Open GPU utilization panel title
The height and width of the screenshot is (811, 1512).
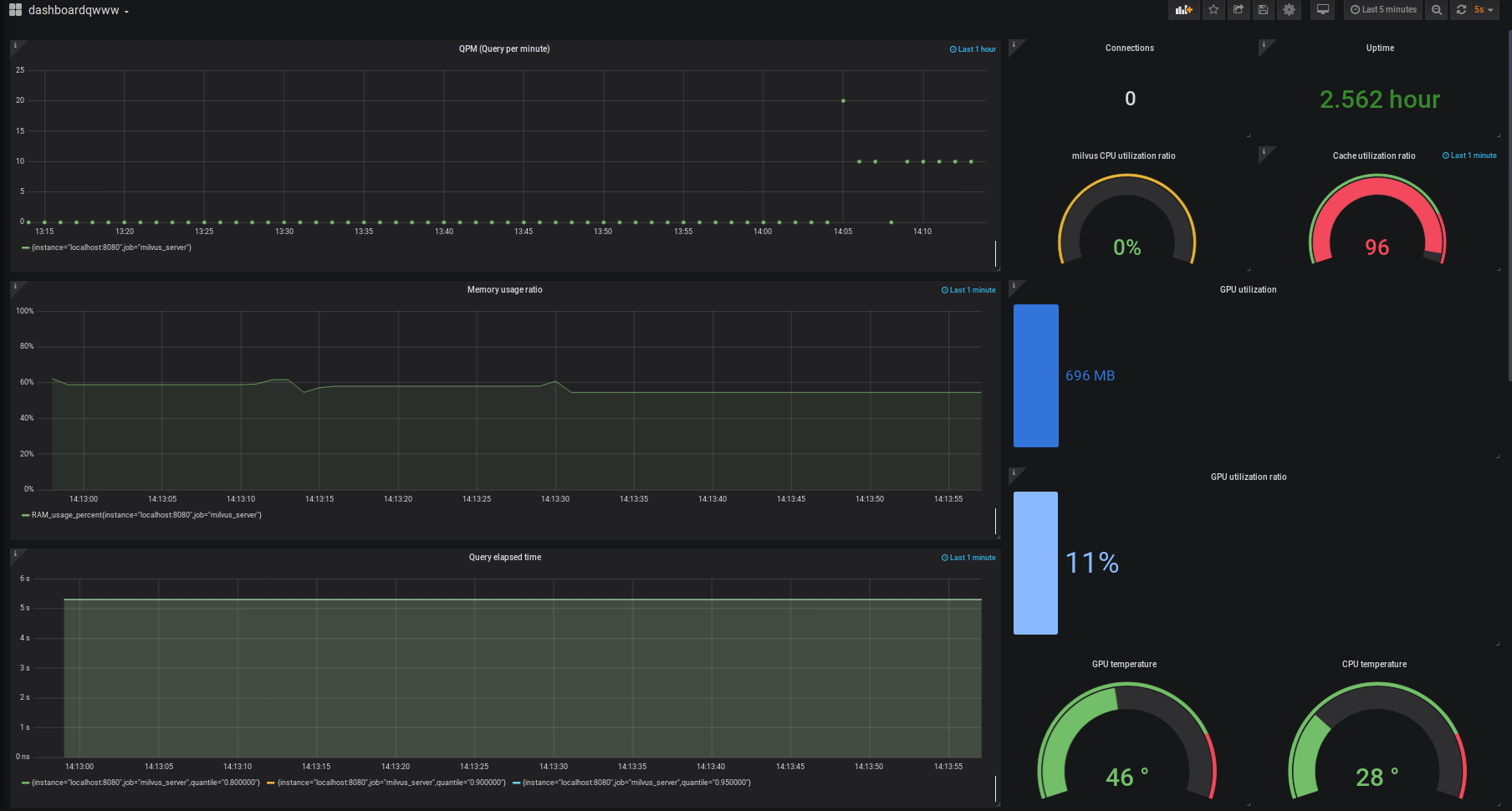coord(1248,290)
